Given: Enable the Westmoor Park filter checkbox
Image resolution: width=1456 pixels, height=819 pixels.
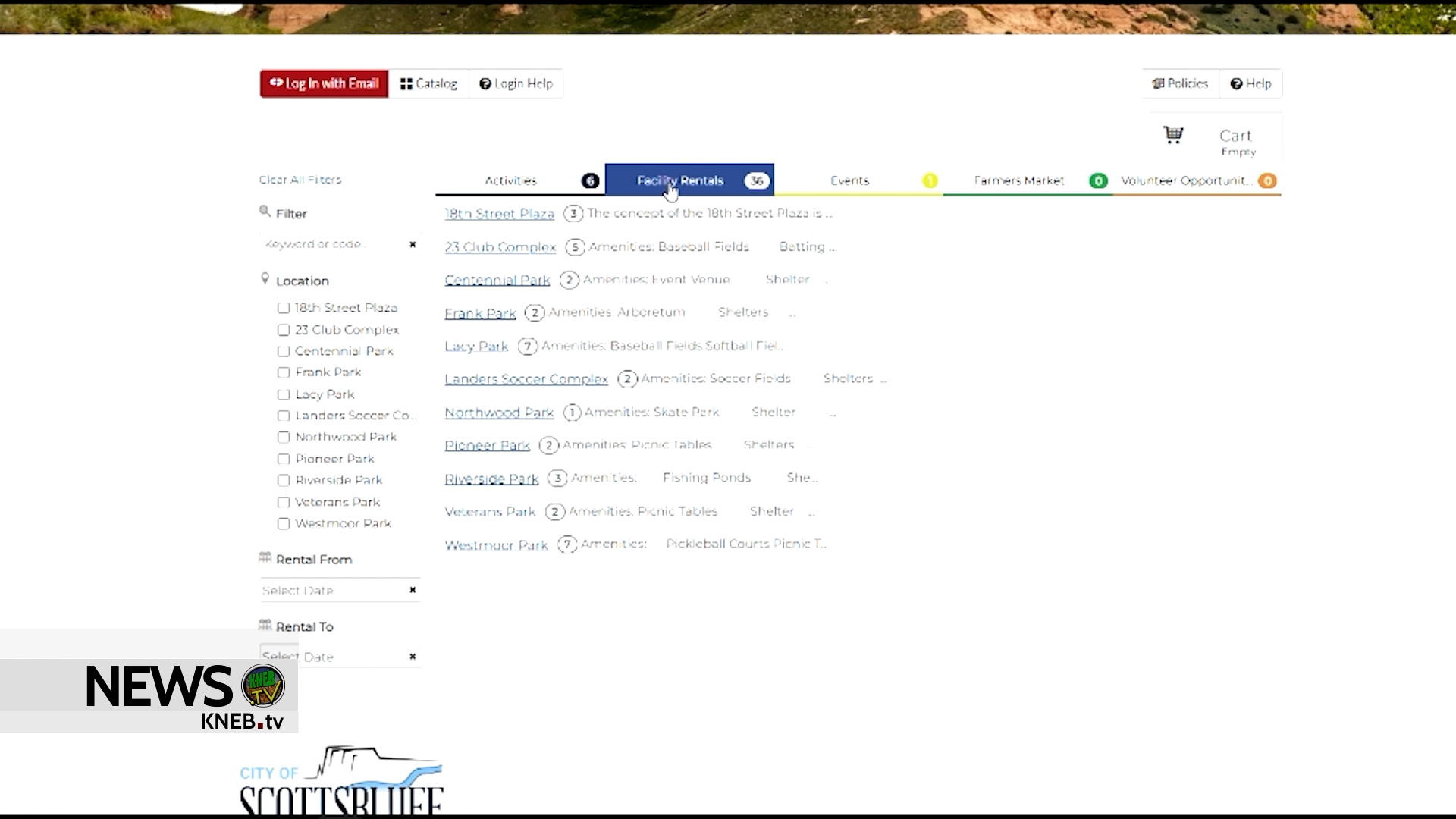Looking at the screenshot, I should [x=284, y=523].
